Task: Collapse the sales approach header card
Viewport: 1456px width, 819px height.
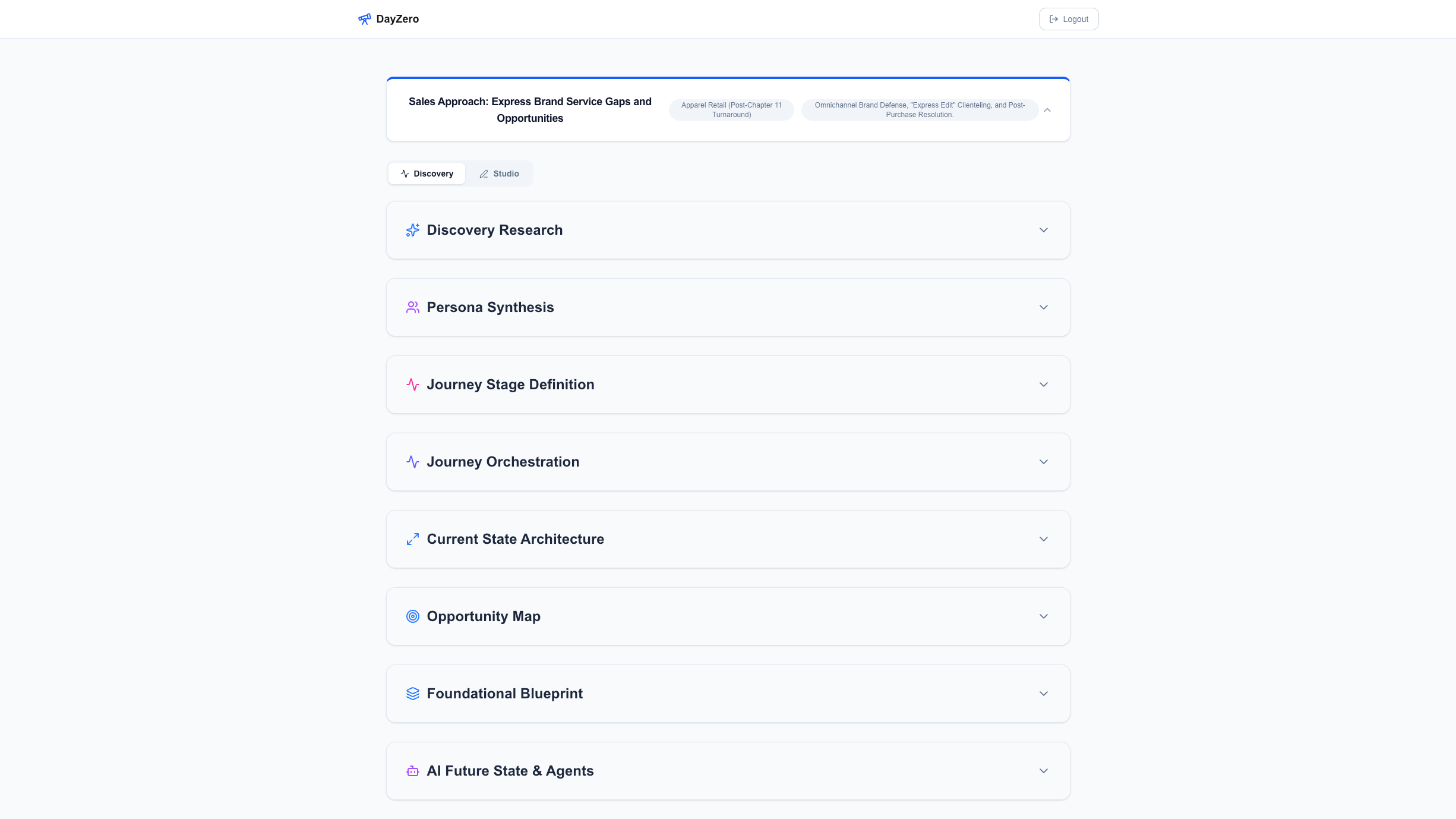Action: tap(1047, 110)
